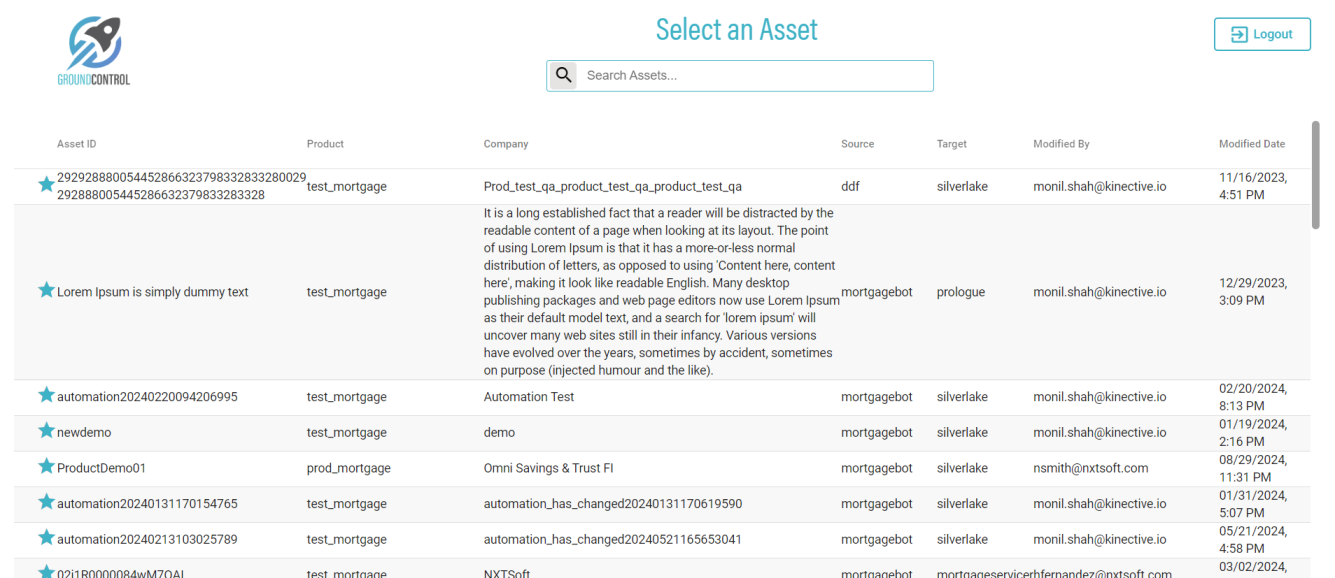Click star next to automation20240220094206995

46,395
